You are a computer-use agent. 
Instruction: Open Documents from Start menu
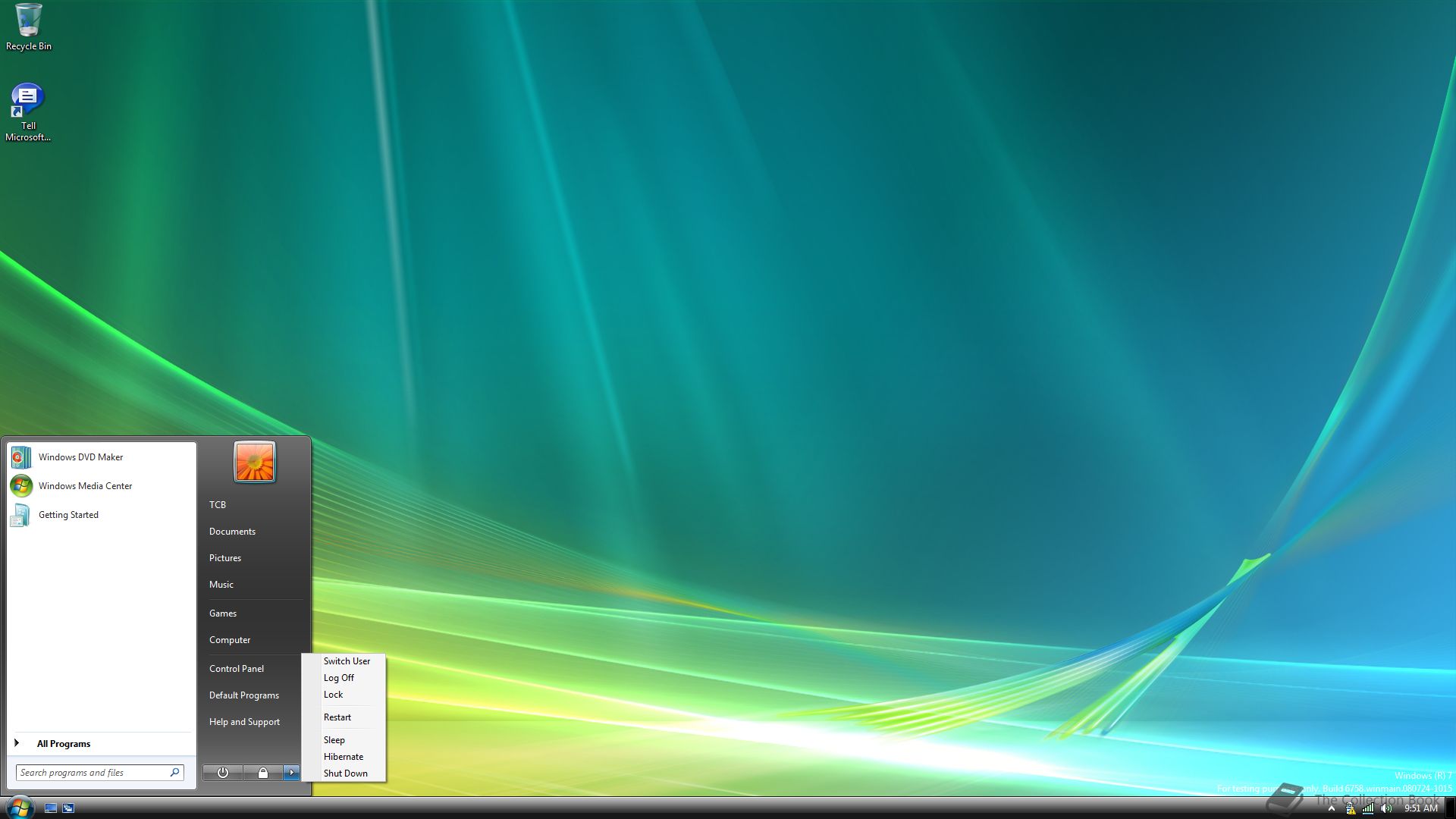tap(232, 532)
